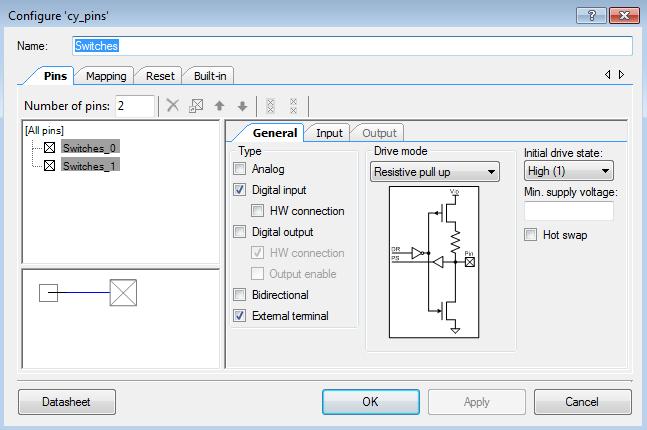The width and height of the screenshot is (647, 430).
Task: Click the pair pins toolbar icon
Action: [196, 106]
